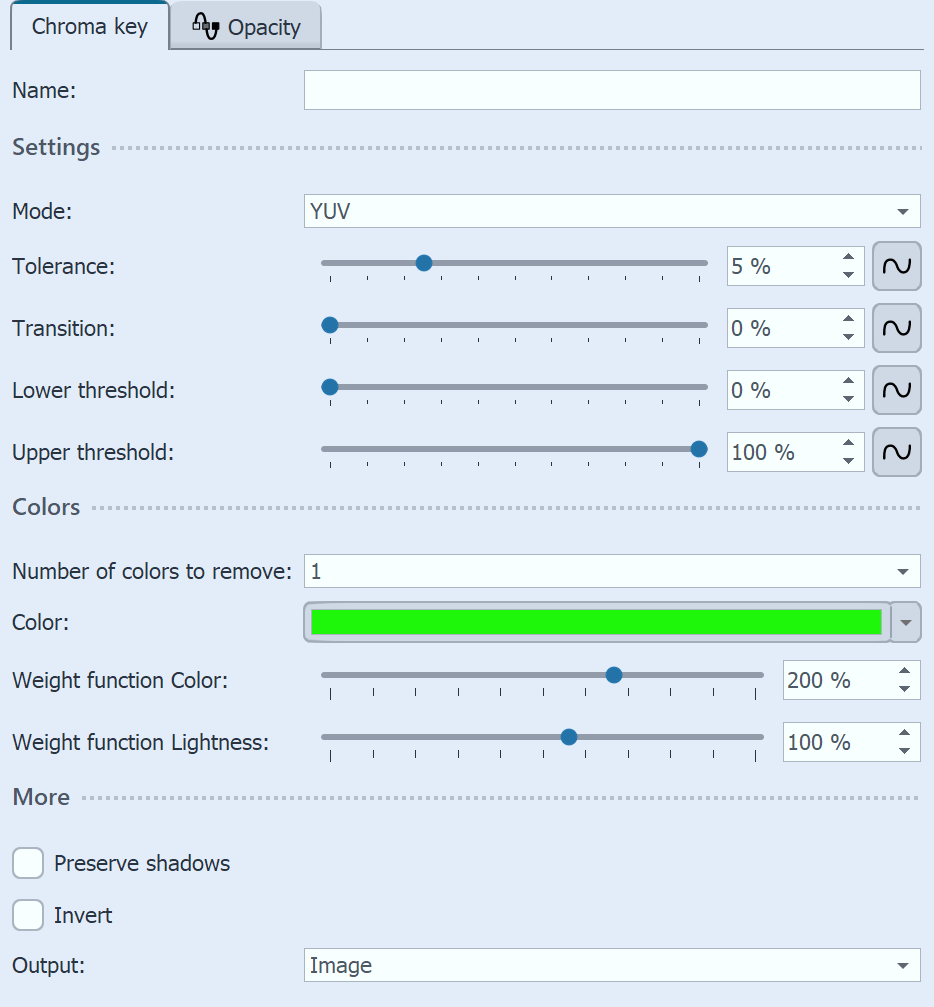Select the Chroma key tab
934x1007 pixels.
click(89, 27)
